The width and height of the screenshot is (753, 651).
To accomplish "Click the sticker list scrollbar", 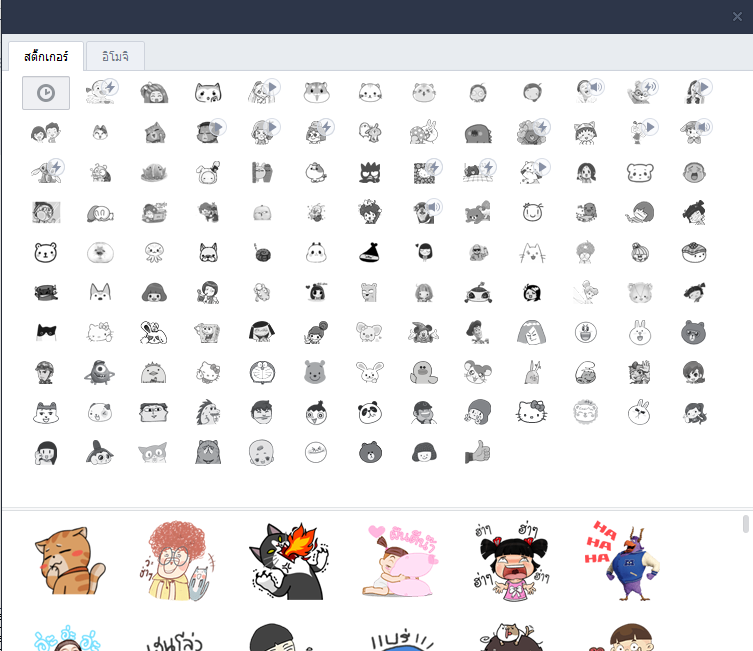I will [x=745, y=524].
